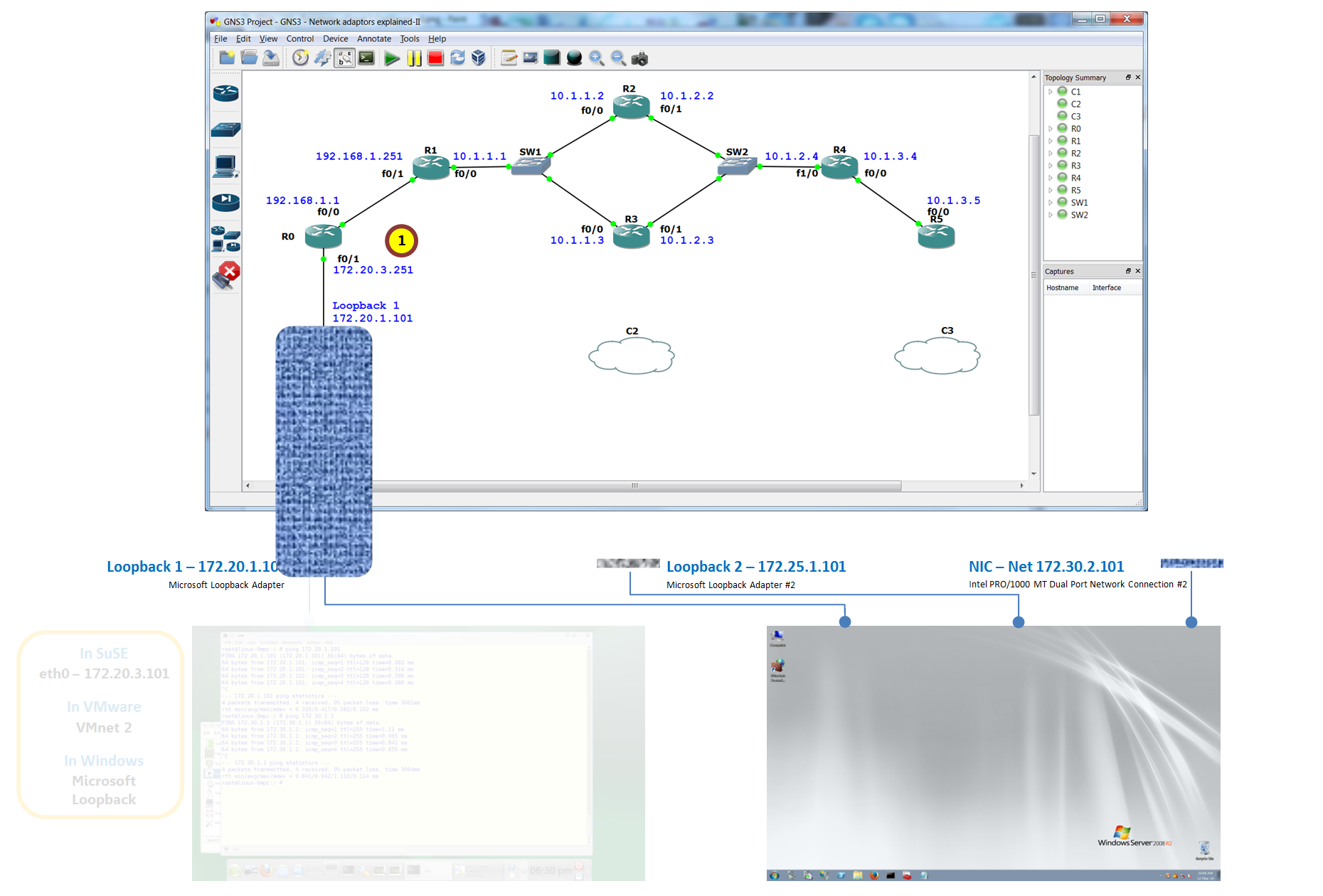The width and height of the screenshot is (1323, 896).
Task: Open the console connect to all devices tool
Action: click(367, 58)
